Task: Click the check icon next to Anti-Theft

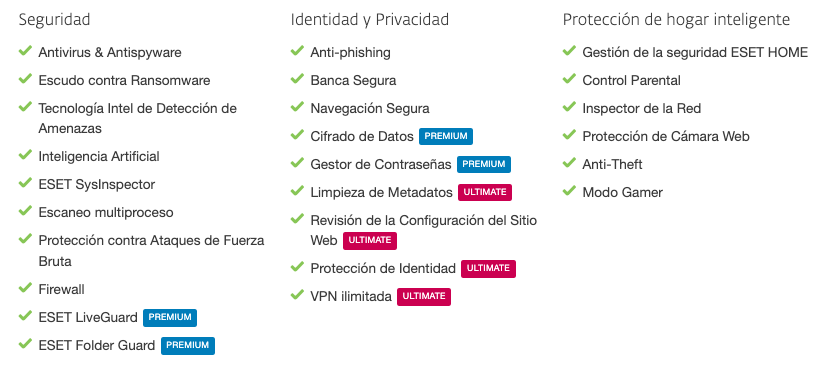Action: tap(569, 163)
